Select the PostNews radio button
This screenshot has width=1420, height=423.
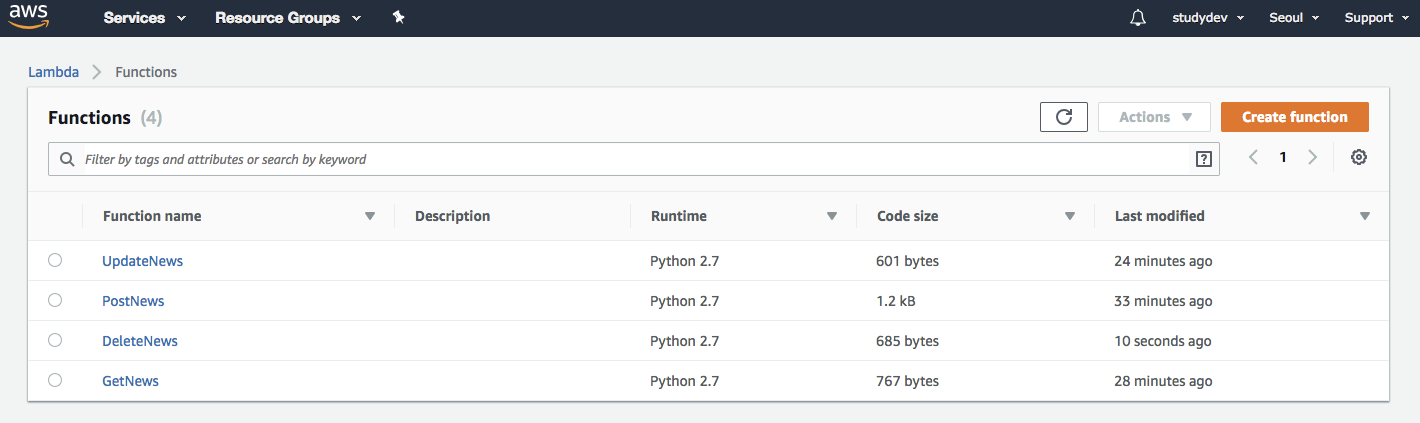[55, 300]
